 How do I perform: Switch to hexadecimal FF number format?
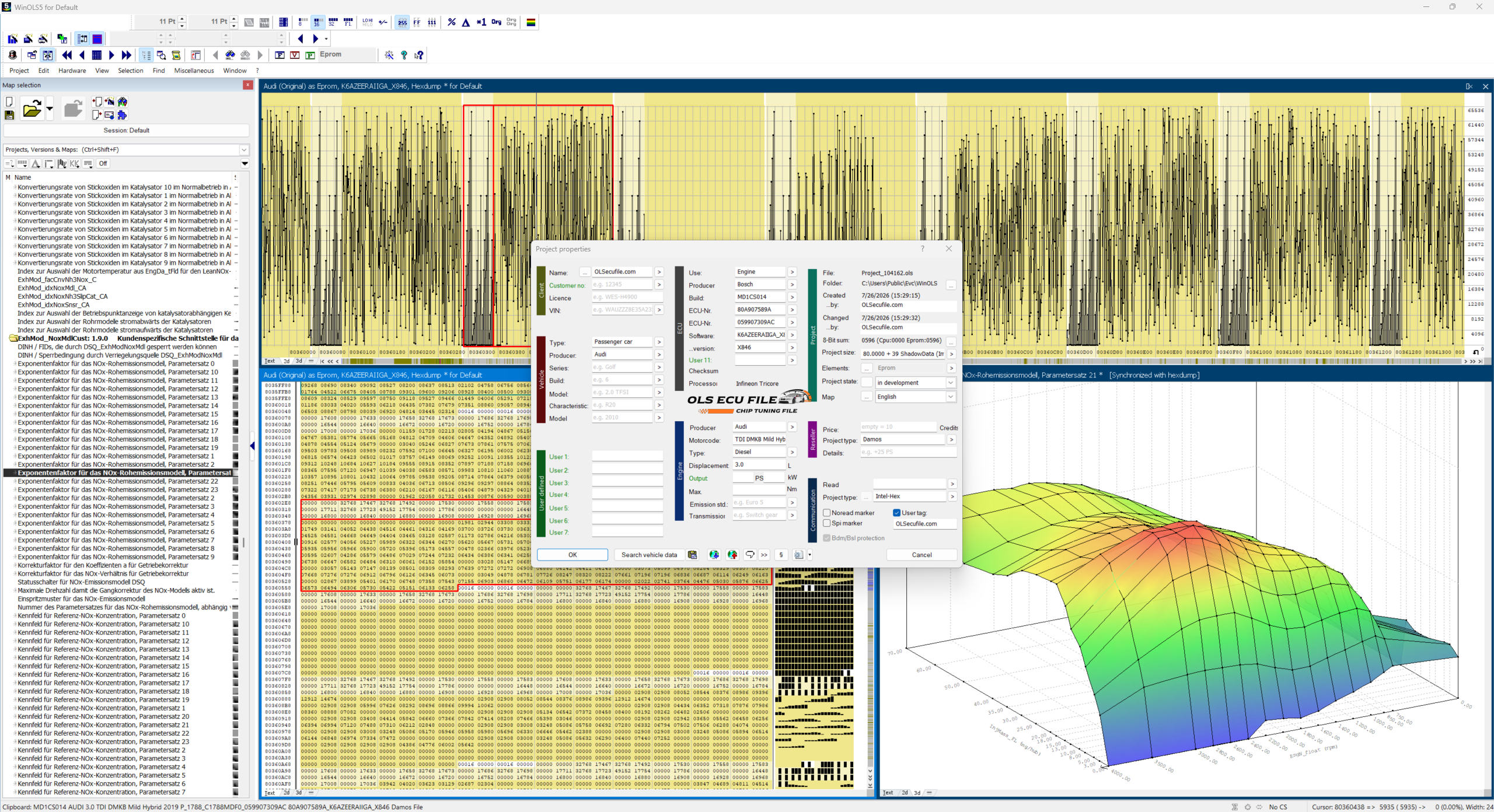417,22
